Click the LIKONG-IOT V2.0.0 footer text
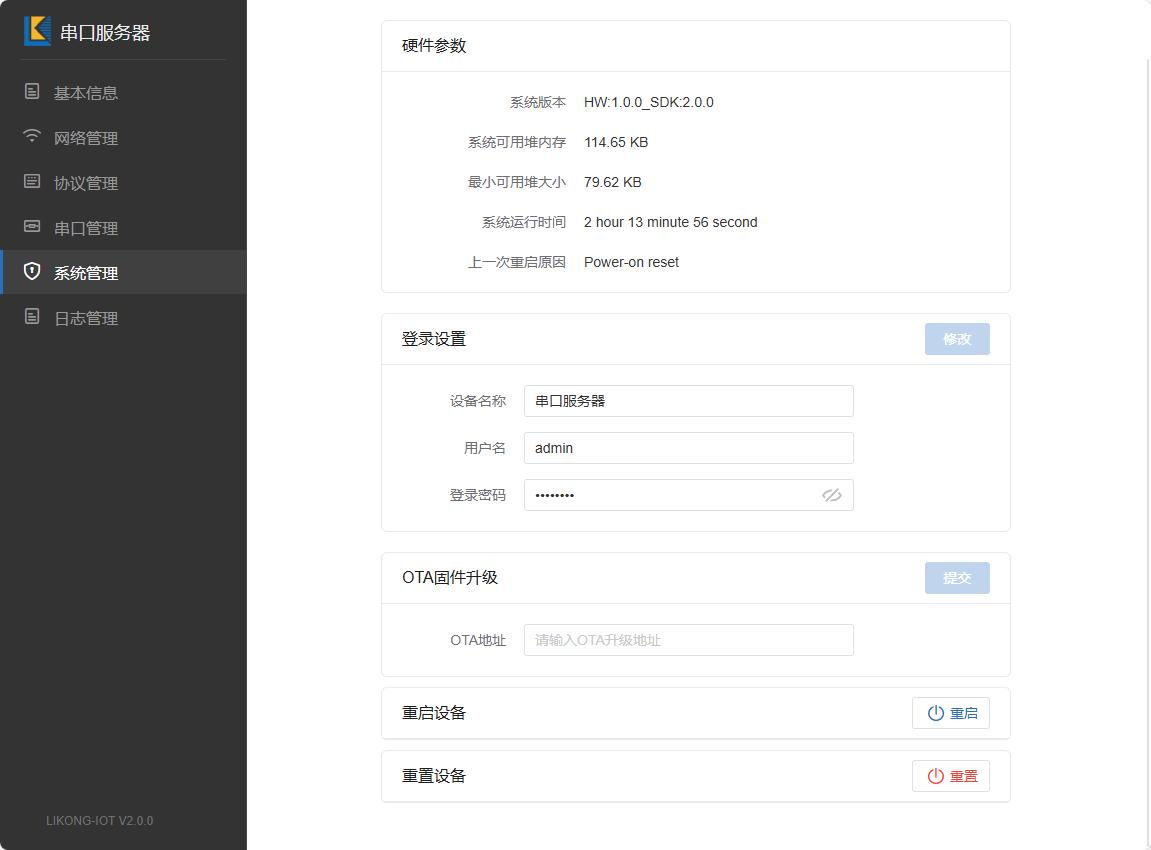This screenshot has height=850, width=1151. (100, 821)
